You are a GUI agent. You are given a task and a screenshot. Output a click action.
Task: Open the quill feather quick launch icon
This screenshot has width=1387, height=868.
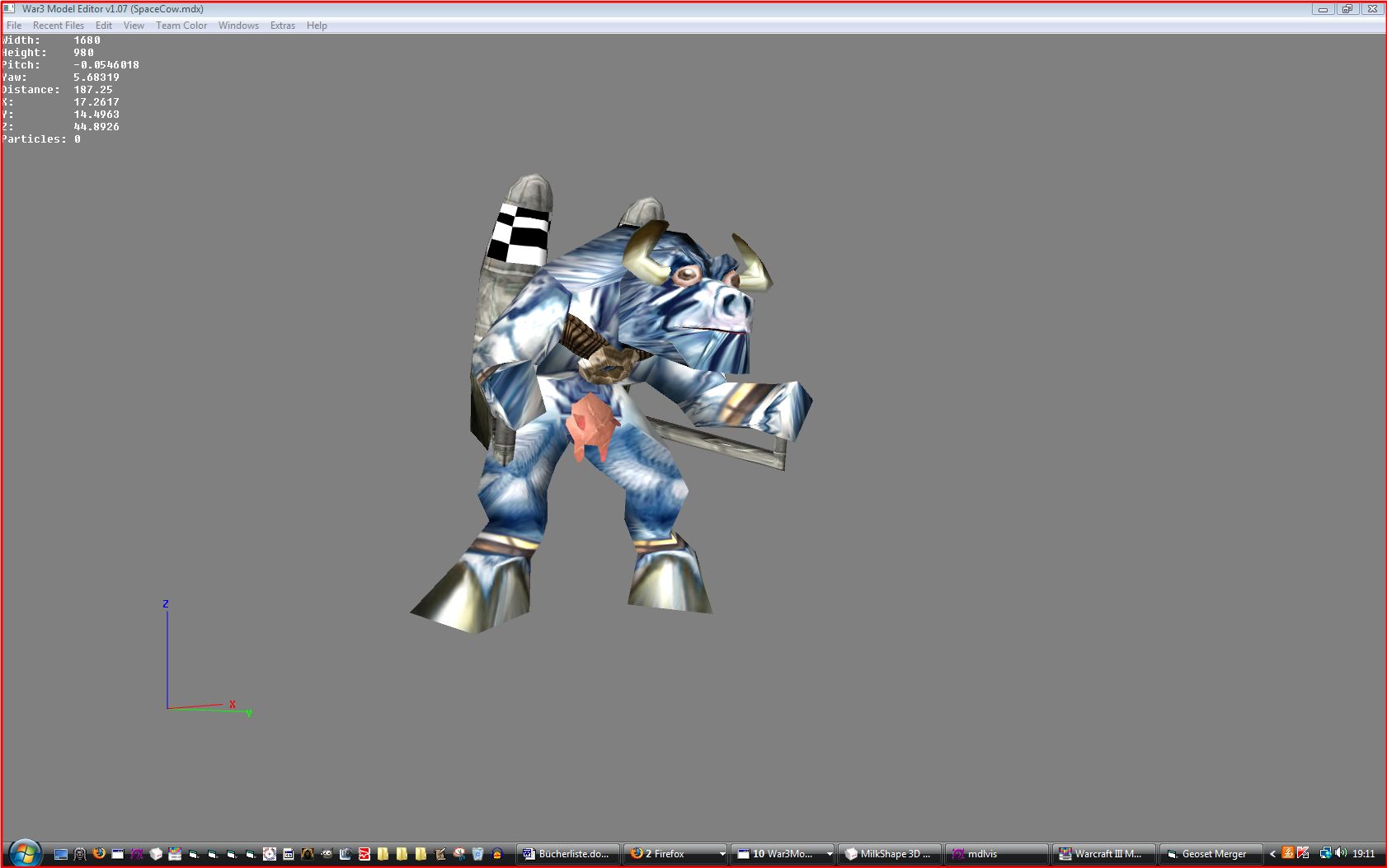click(440, 854)
